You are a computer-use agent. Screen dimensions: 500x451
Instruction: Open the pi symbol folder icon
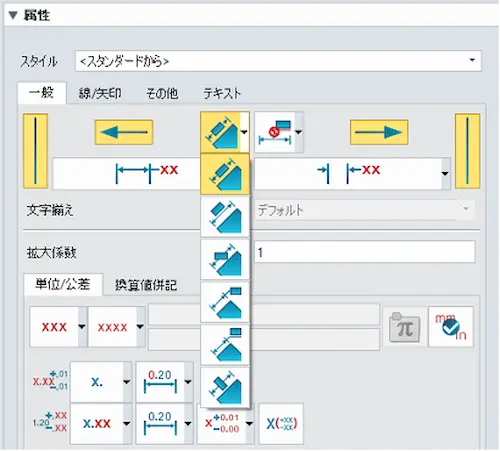pos(404,327)
